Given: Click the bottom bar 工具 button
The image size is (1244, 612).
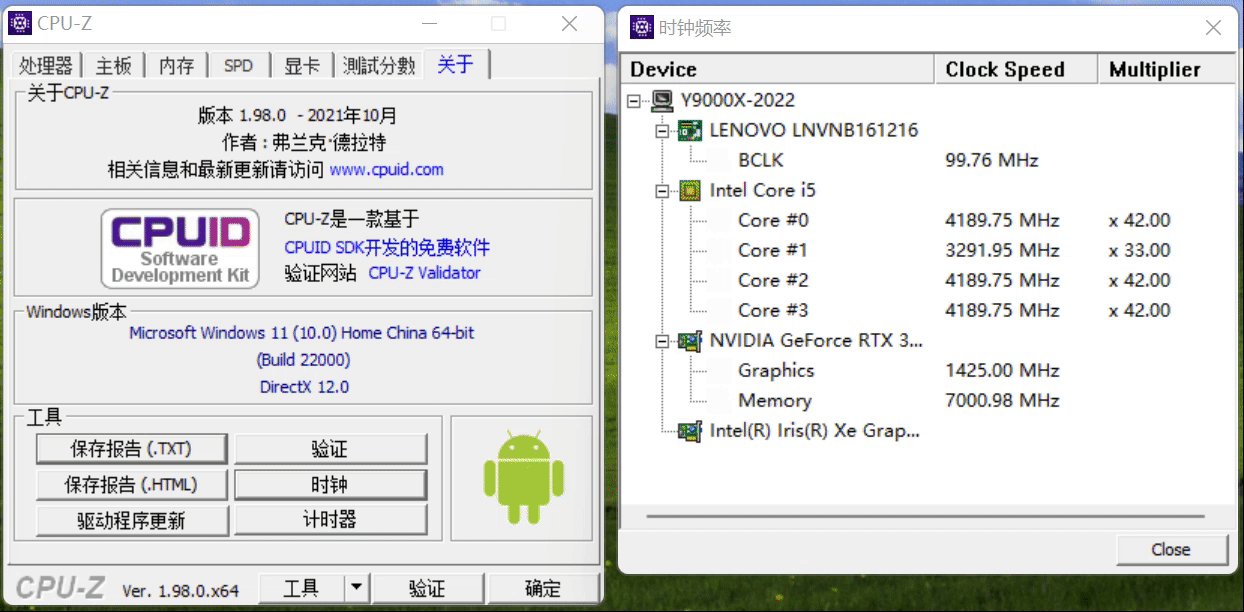Looking at the screenshot, I should 301,588.
